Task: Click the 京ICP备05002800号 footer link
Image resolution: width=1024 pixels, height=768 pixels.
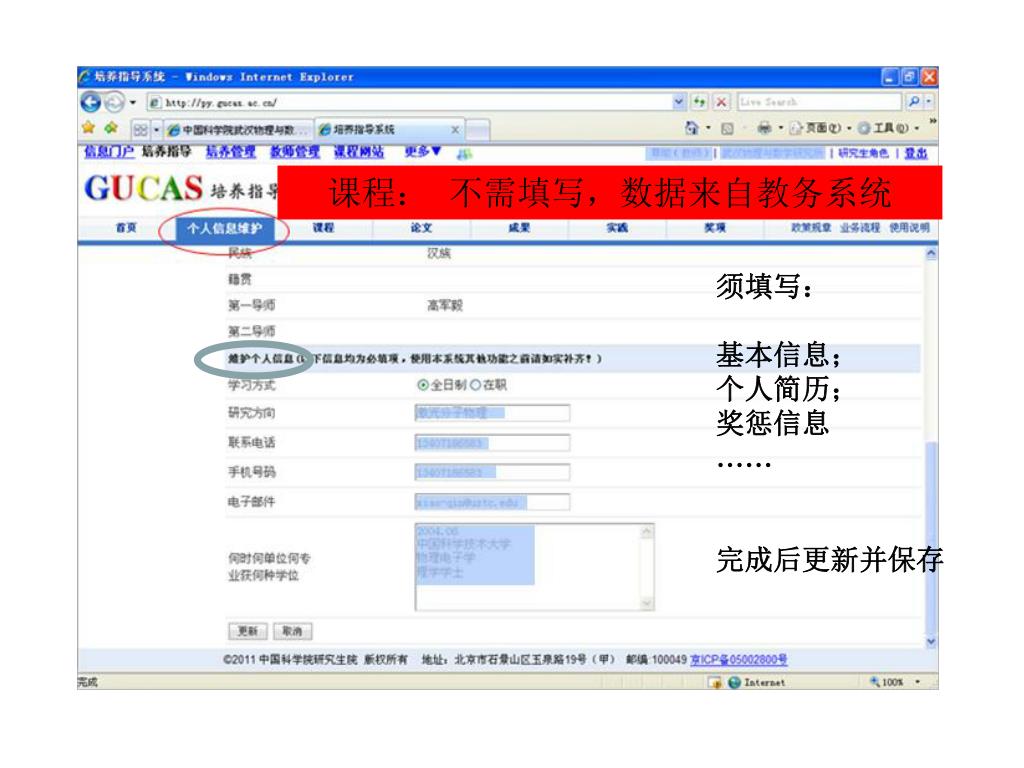Action: [739, 660]
